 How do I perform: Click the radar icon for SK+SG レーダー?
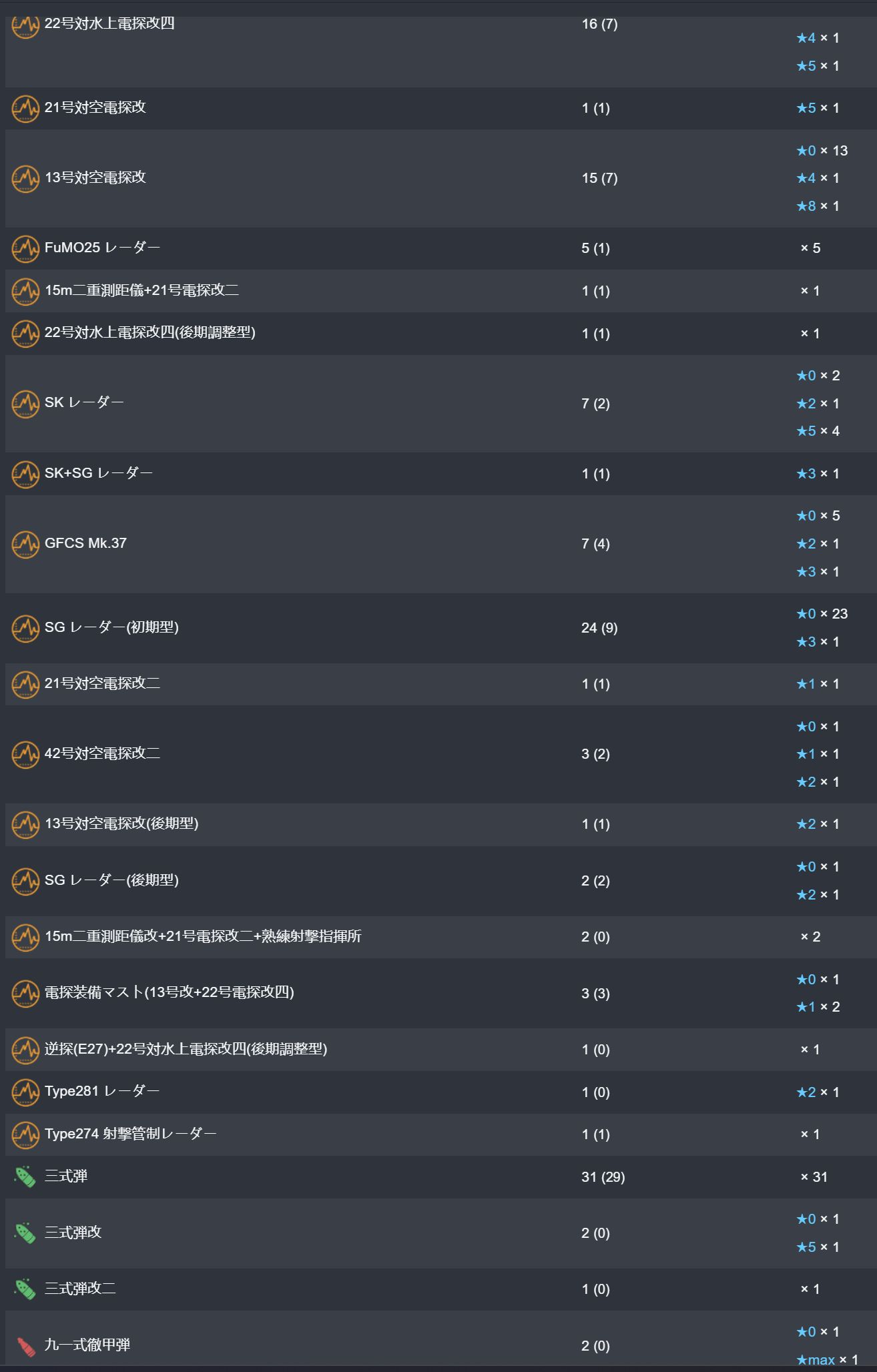(25, 474)
